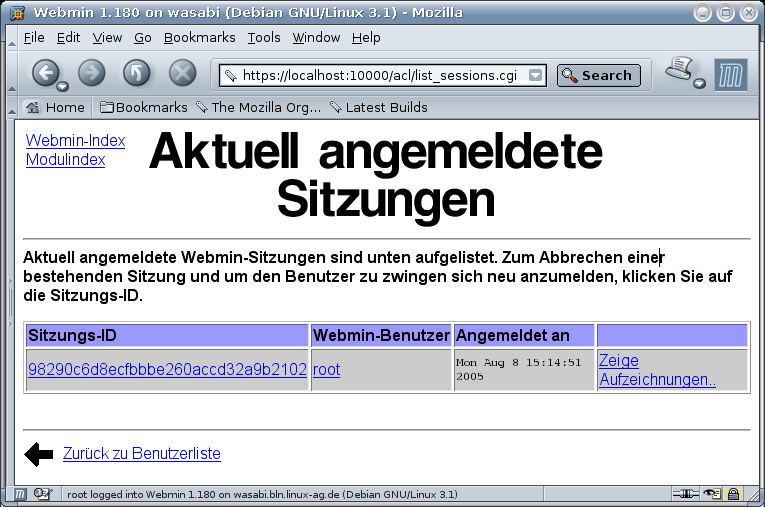Open the View menu
765x507 pixels.
point(107,38)
